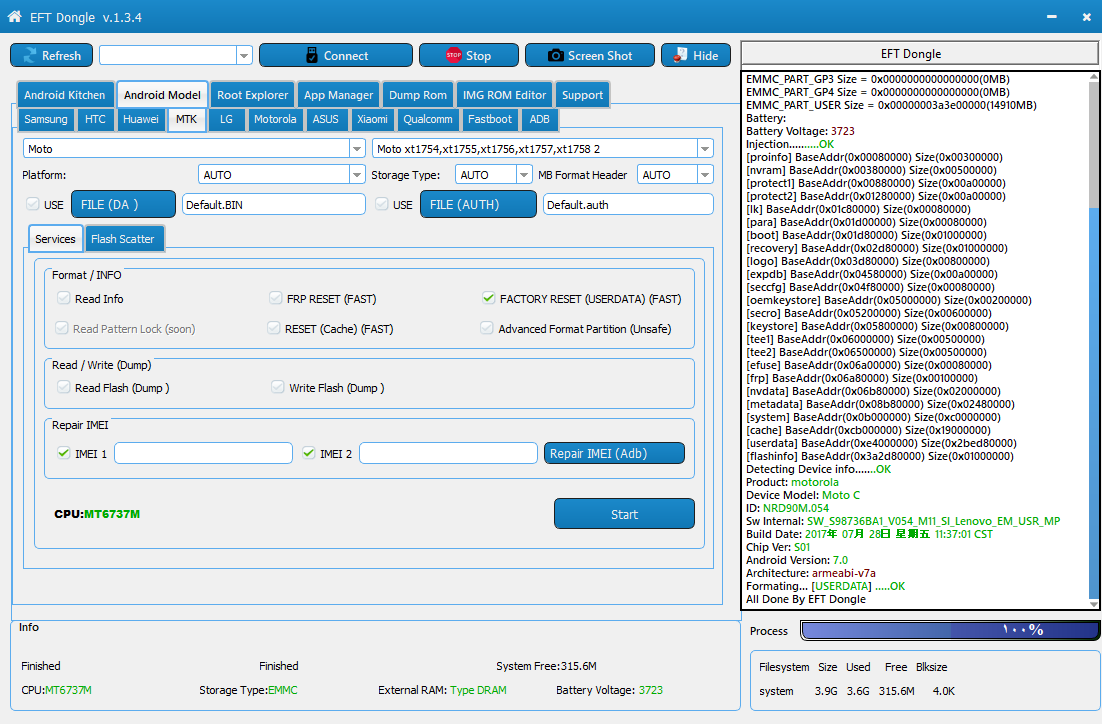
Task: Click the Repair IMEI (Adb) button
Action: click(614, 453)
